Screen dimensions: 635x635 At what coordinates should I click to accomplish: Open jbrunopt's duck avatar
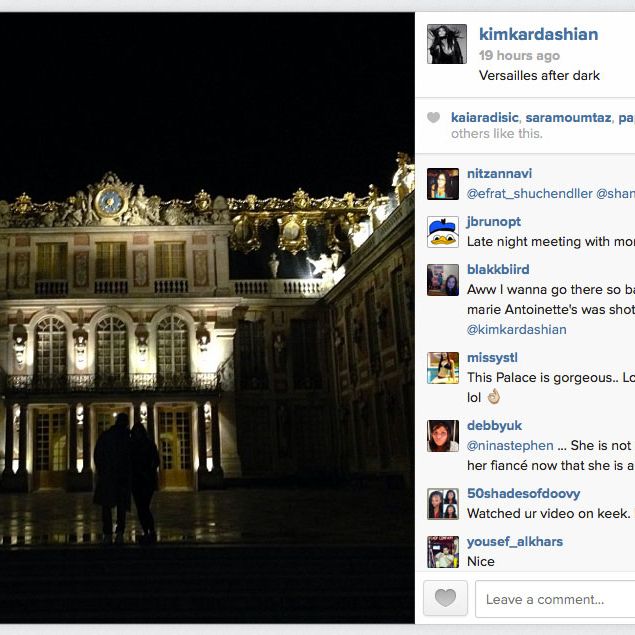443,232
